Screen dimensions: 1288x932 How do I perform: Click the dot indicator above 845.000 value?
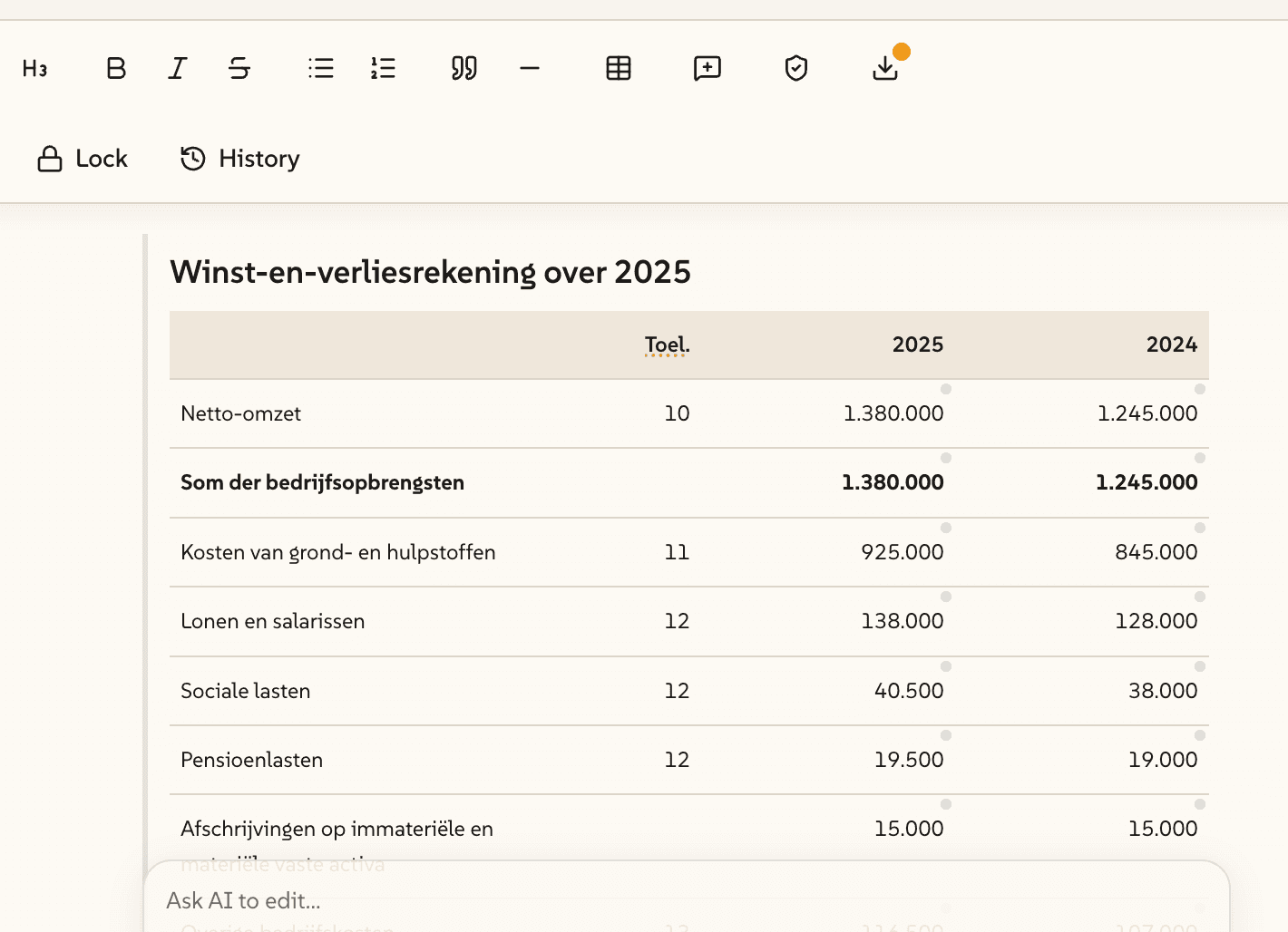[x=1200, y=528]
